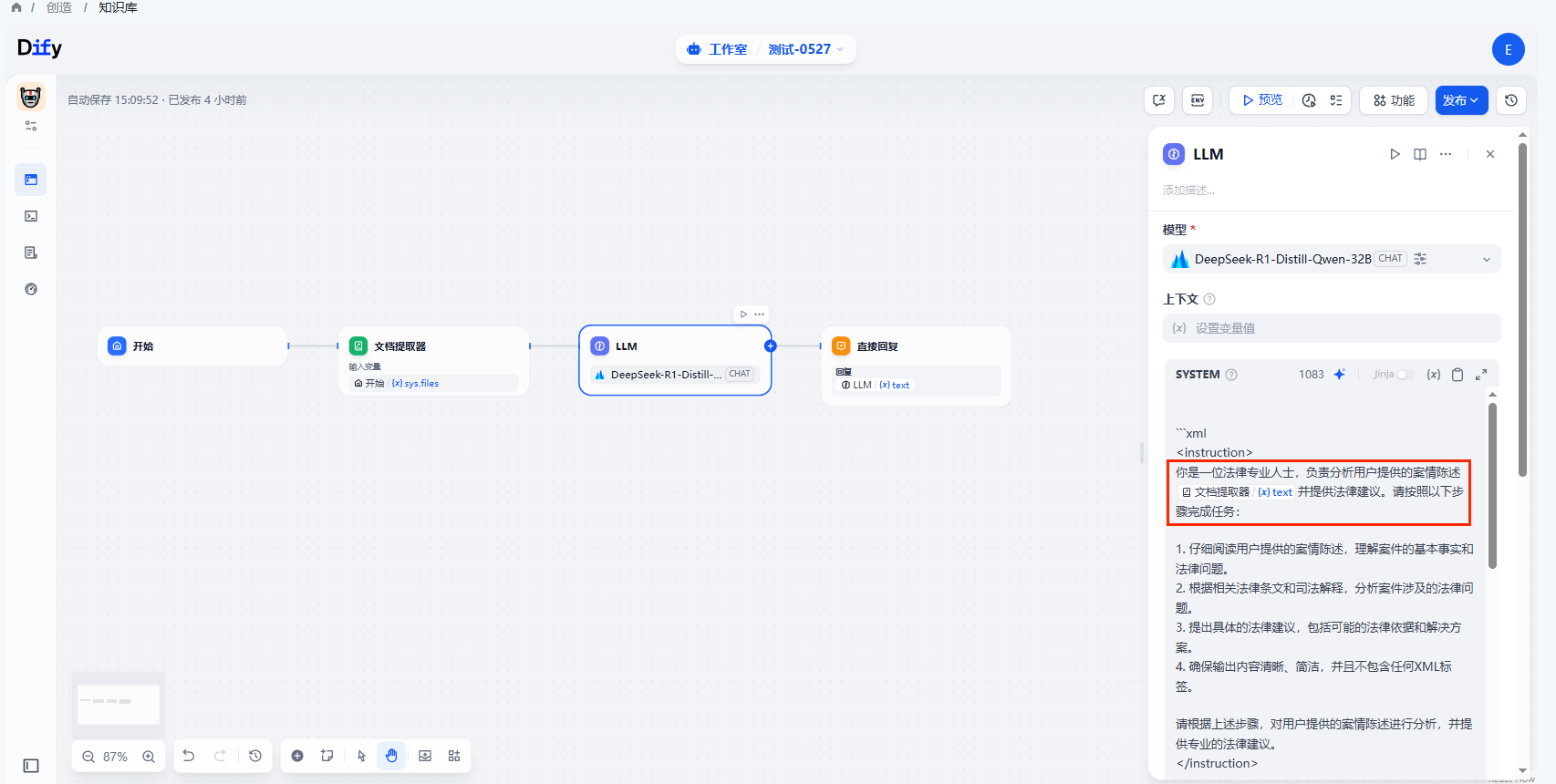The width and height of the screenshot is (1556, 784).
Task: Open the 创造 breadcrumb link
Action: point(59,7)
